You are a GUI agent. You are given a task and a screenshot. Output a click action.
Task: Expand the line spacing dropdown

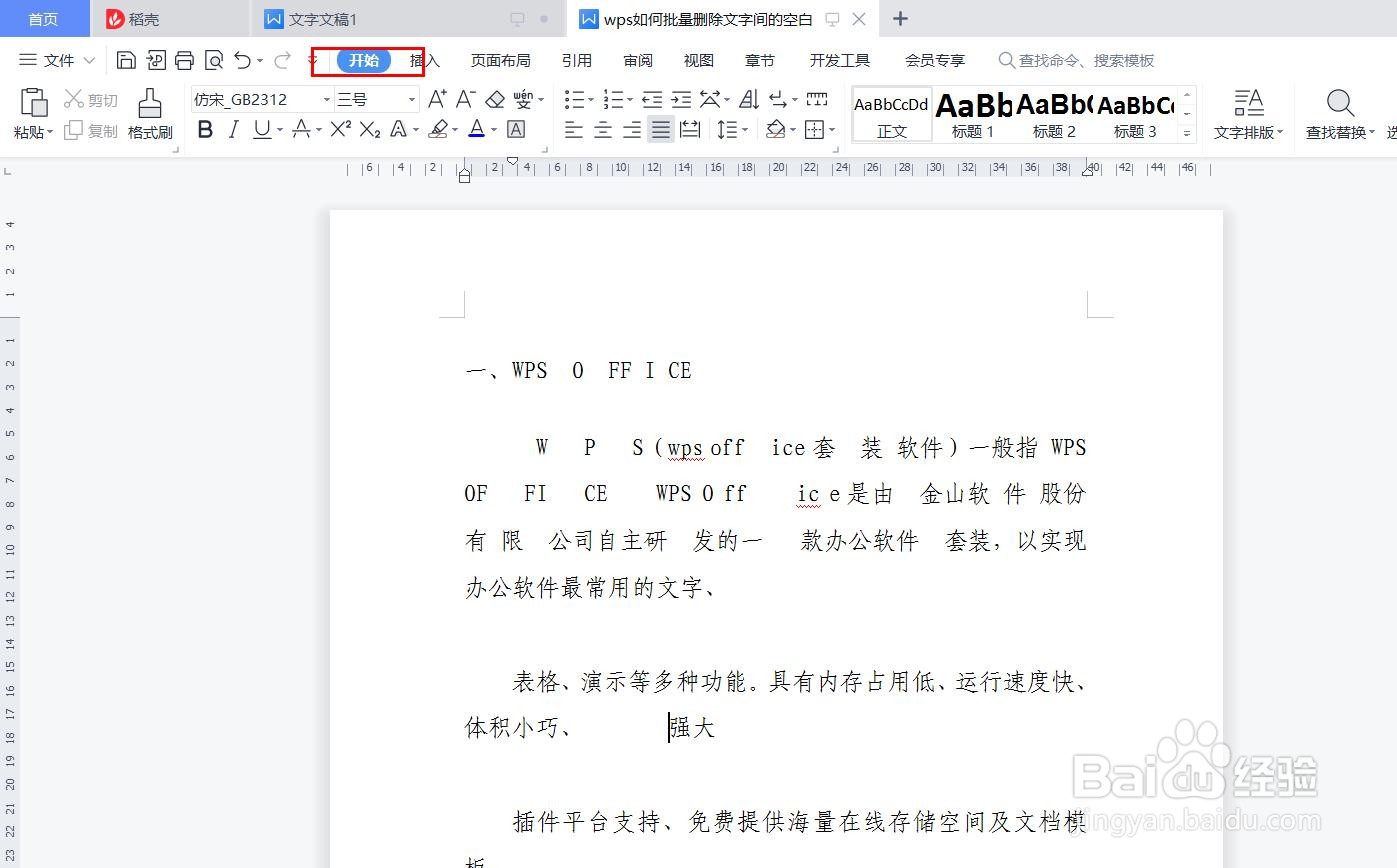747,130
